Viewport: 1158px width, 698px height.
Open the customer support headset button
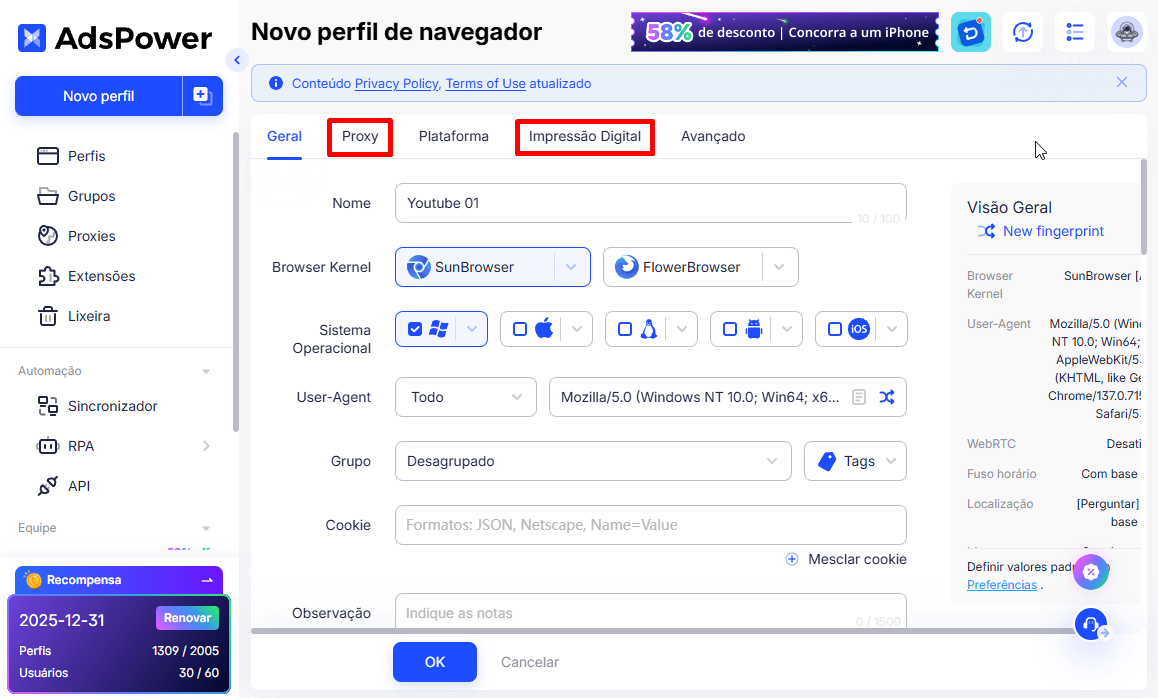[1091, 624]
